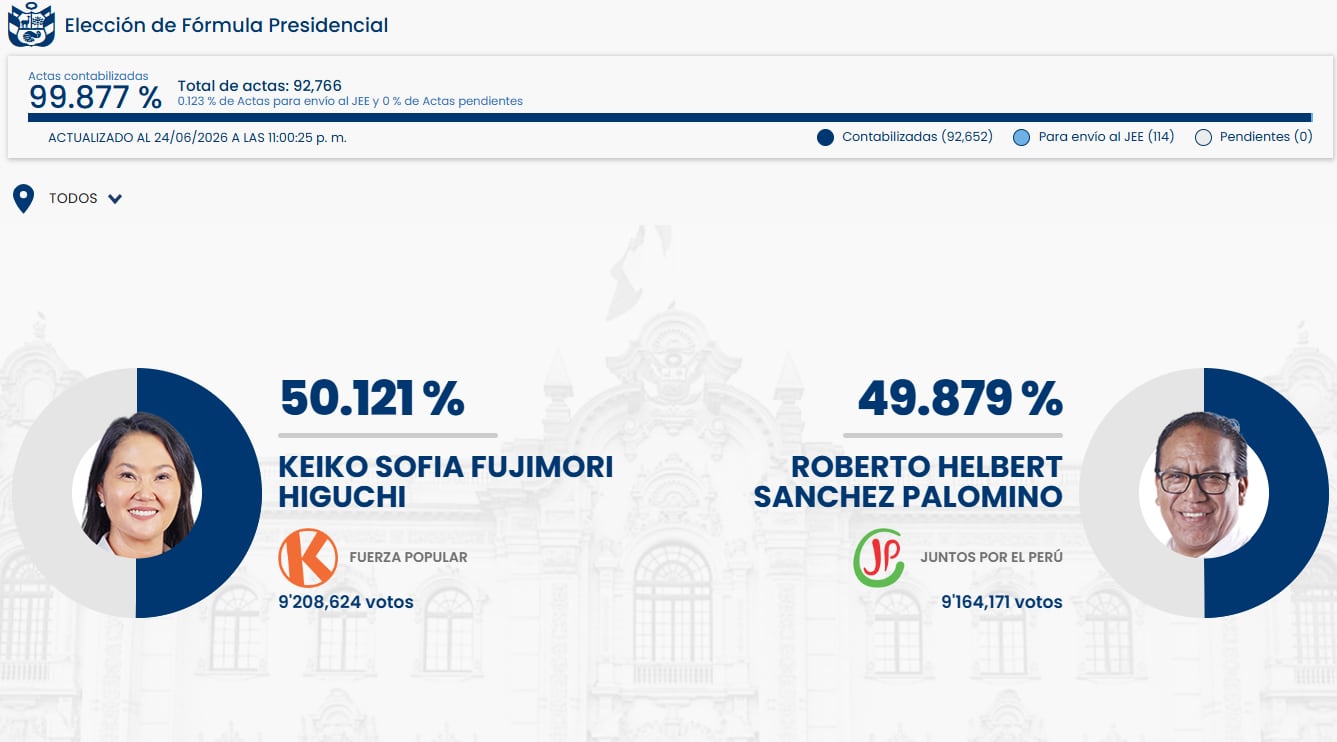Click the 99.877 % actas contabilizadas value
Viewport: 1337px width, 742px height.
(x=95, y=98)
